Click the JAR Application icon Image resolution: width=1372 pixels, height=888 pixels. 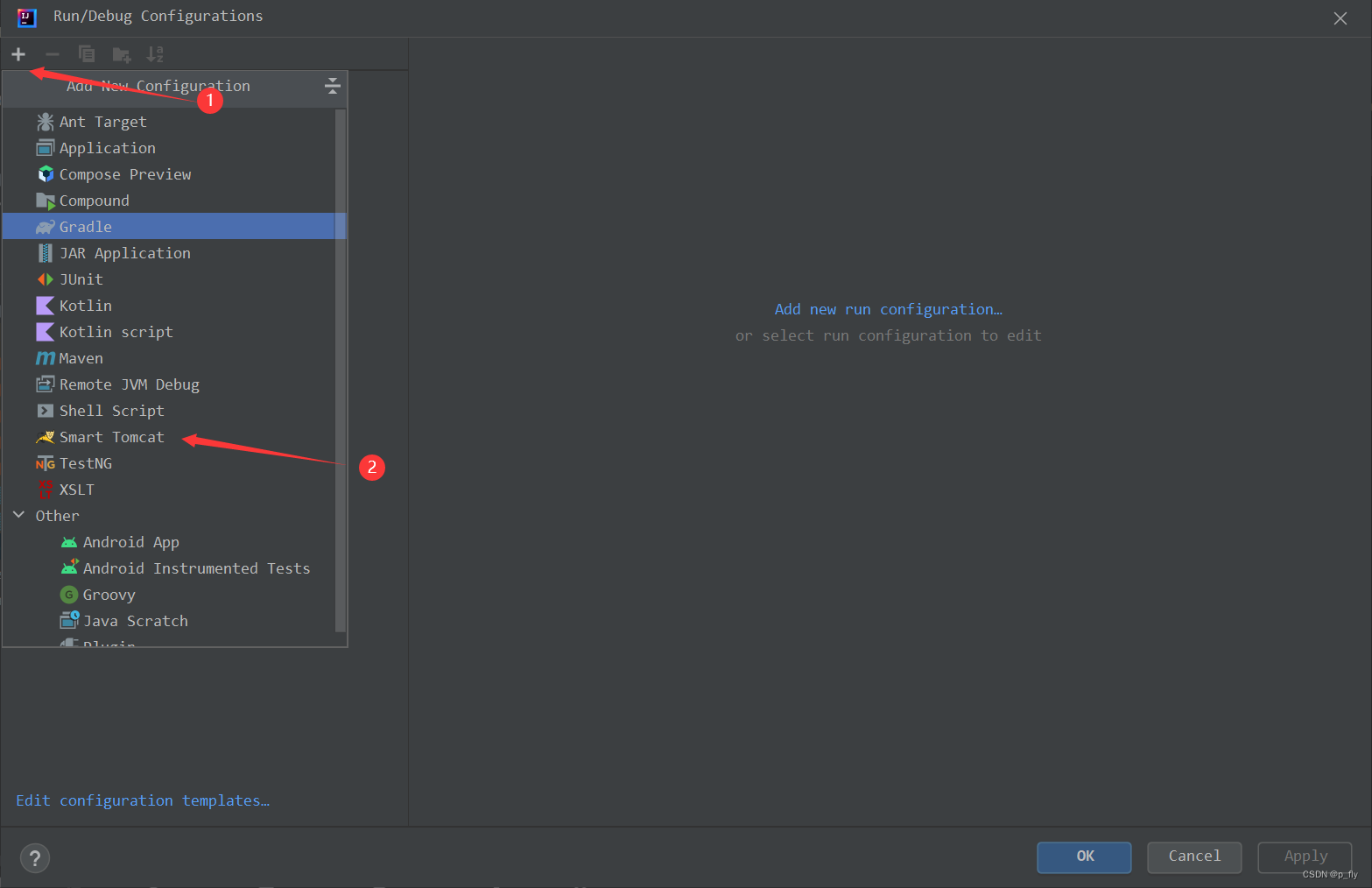46,253
